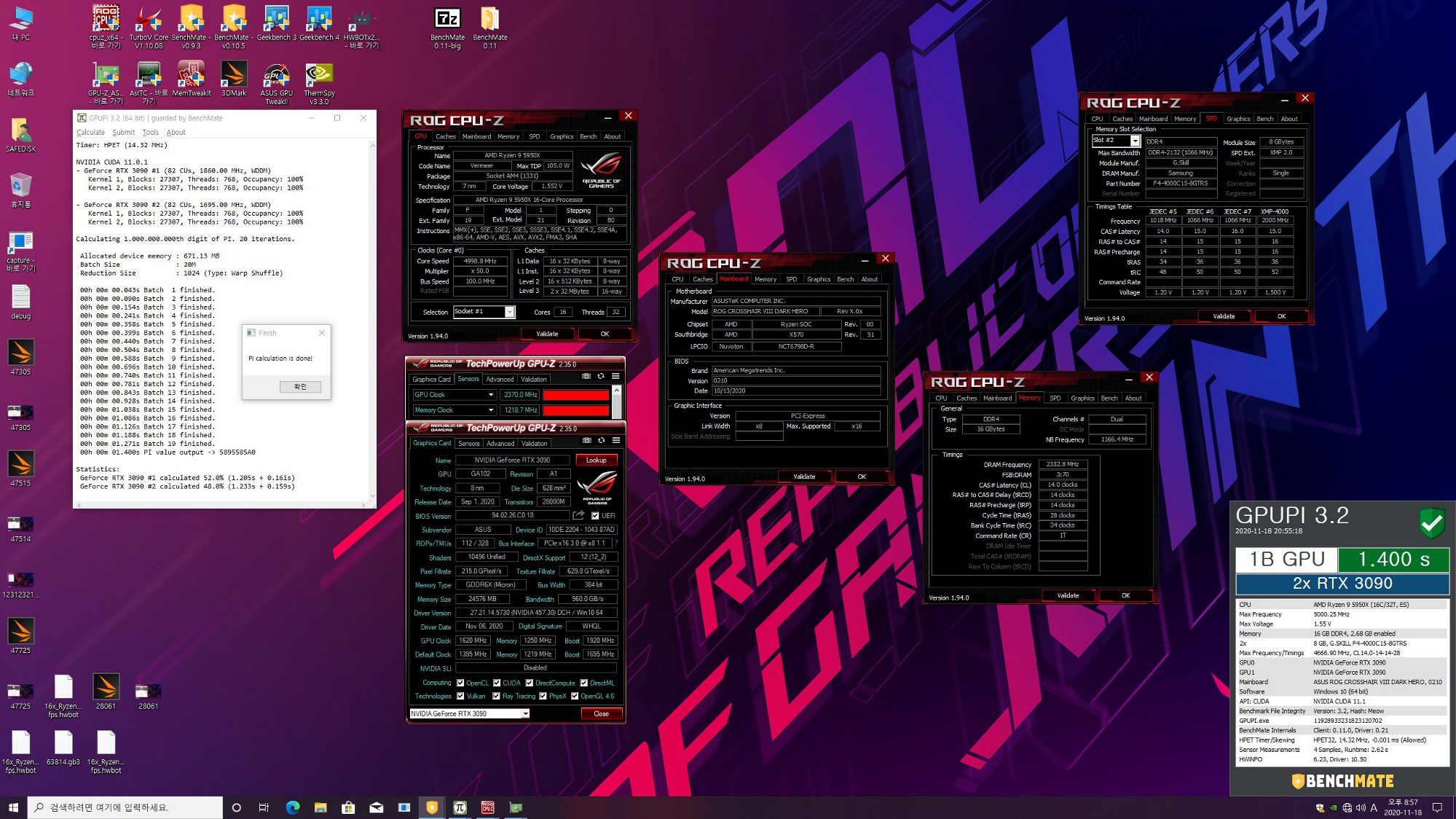Image resolution: width=1456 pixels, height=819 pixels.
Task: Open the Geekbench 3 desktop icon
Action: click(x=277, y=23)
